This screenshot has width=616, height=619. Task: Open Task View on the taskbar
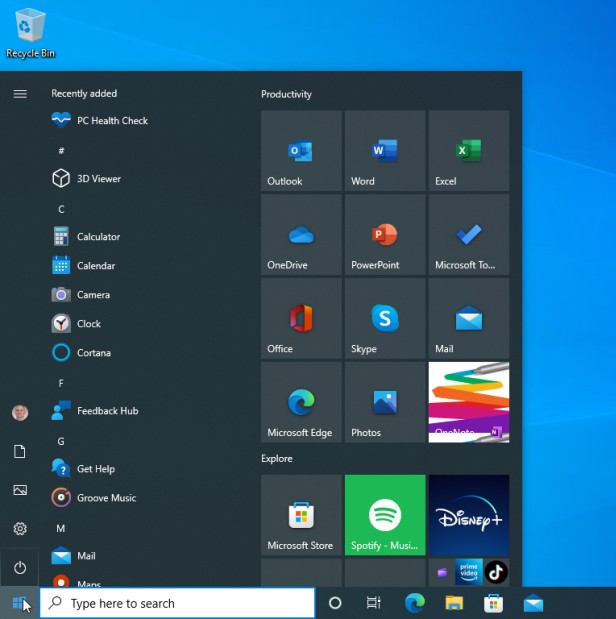pyautogui.click(x=373, y=603)
